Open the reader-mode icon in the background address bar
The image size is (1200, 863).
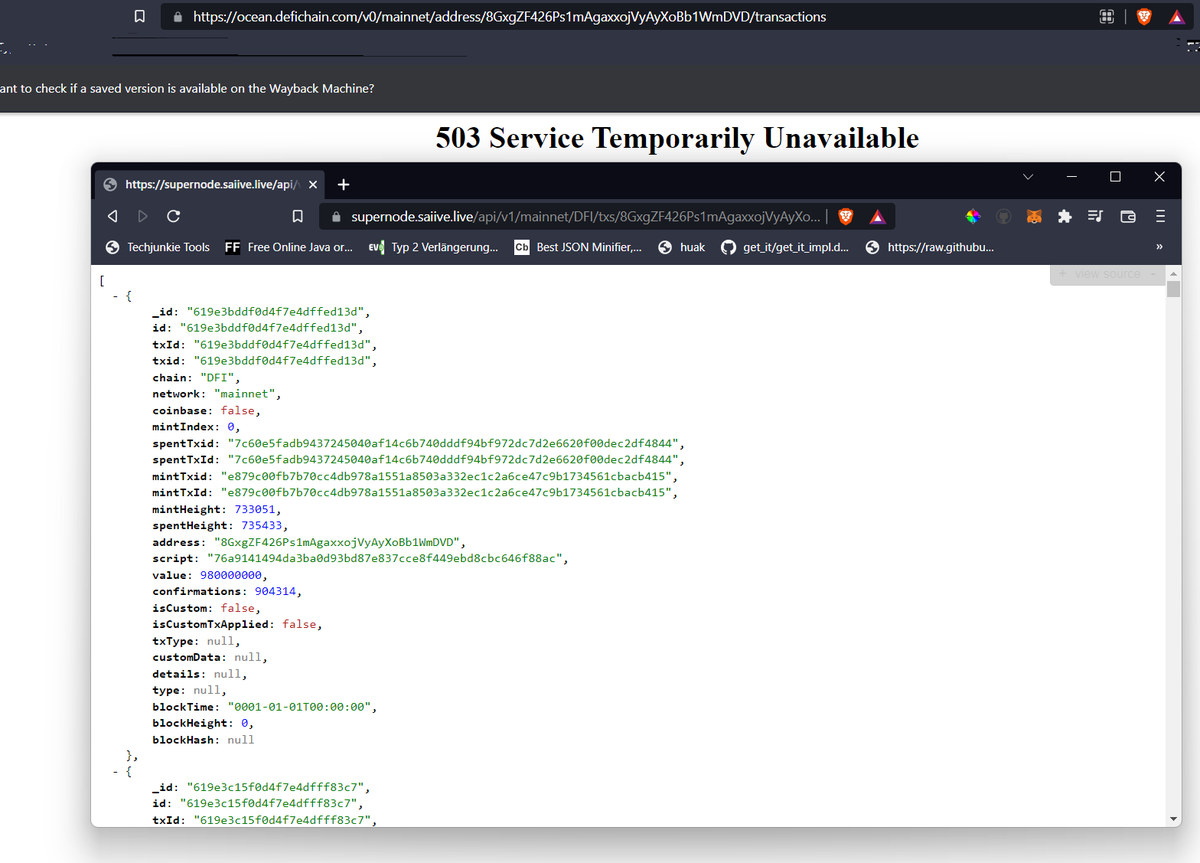[x=1107, y=17]
